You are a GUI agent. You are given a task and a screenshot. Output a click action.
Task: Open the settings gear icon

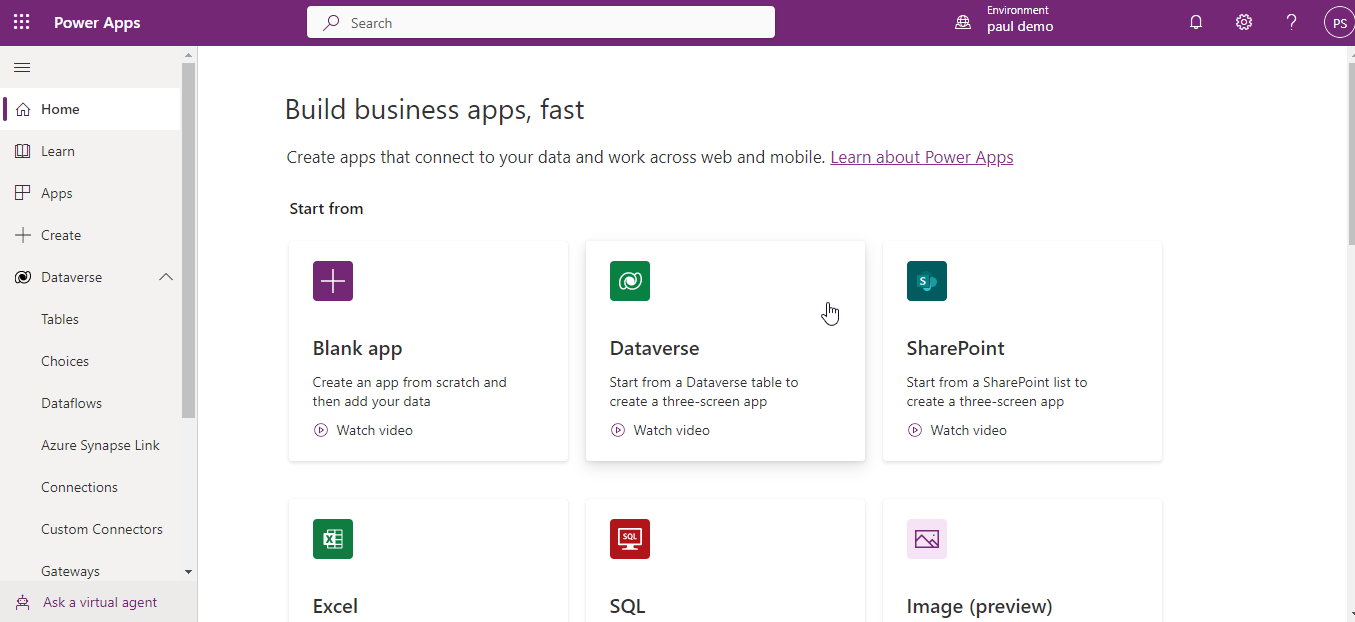tap(1243, 22)
